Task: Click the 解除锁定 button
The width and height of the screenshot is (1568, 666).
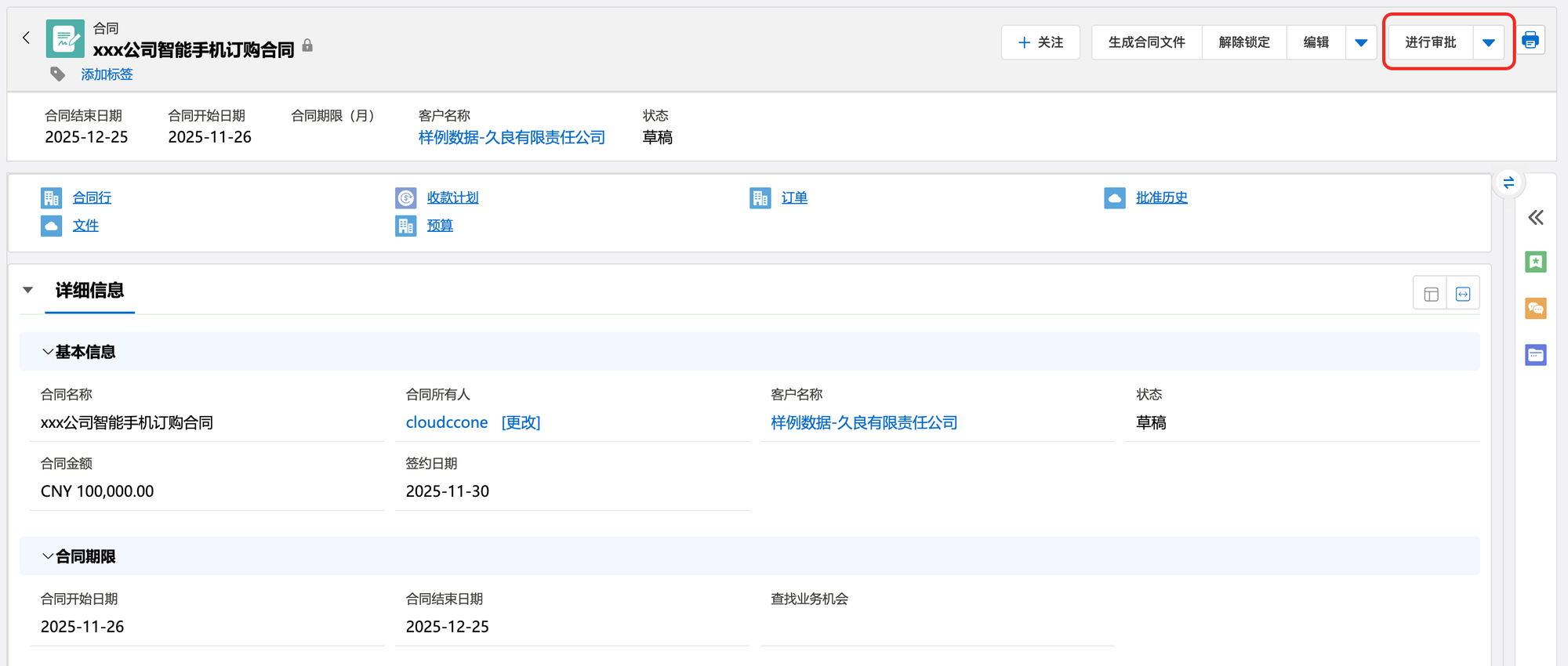Action: click(x=1243, y=42)
